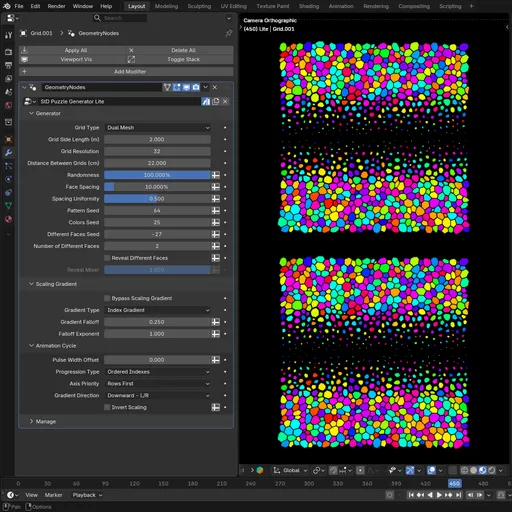The width and height of the screenshot is (512, 512).
Task: Toggle fake user for node group
Action: pos(206,101)
